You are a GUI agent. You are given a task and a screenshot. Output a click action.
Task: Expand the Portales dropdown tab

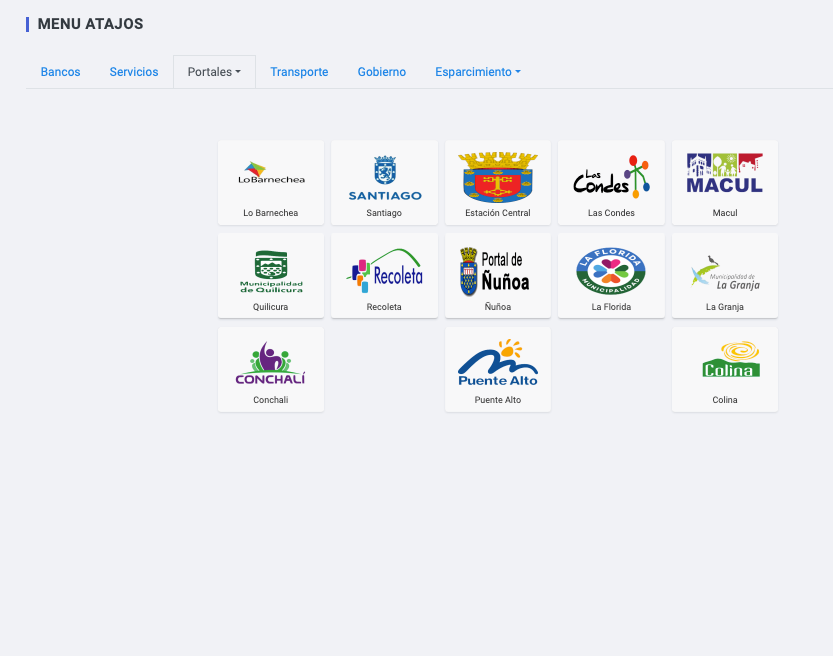tap(214, 72)
